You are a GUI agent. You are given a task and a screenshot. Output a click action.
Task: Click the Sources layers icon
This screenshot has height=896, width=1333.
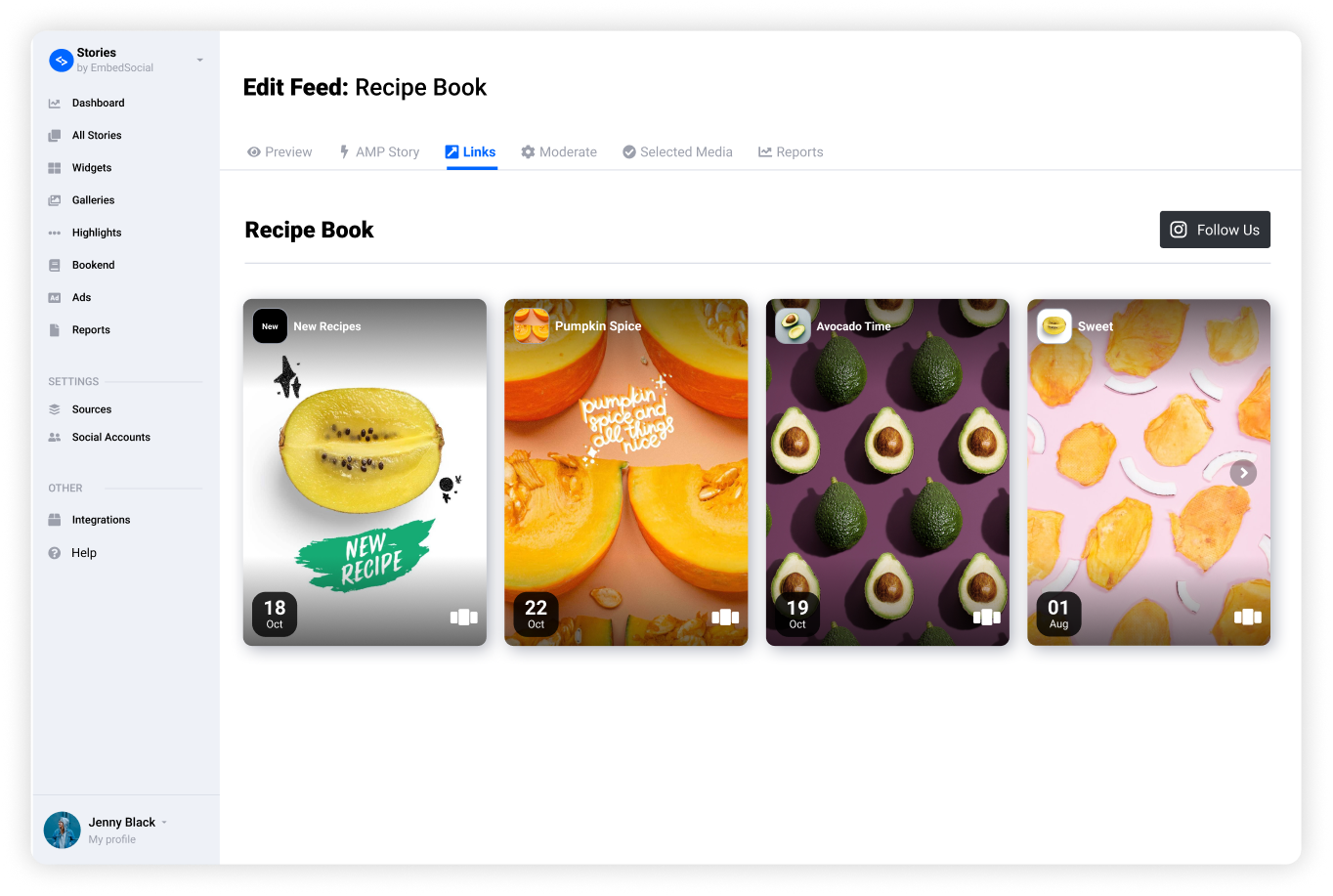pos(55,409)
